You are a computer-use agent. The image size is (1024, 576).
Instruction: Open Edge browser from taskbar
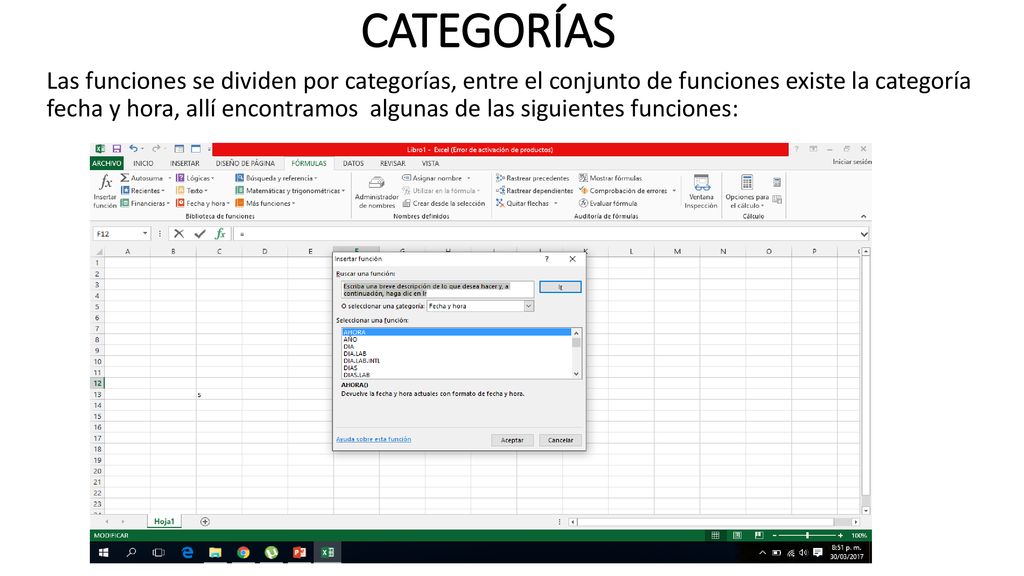click(187, 552)
